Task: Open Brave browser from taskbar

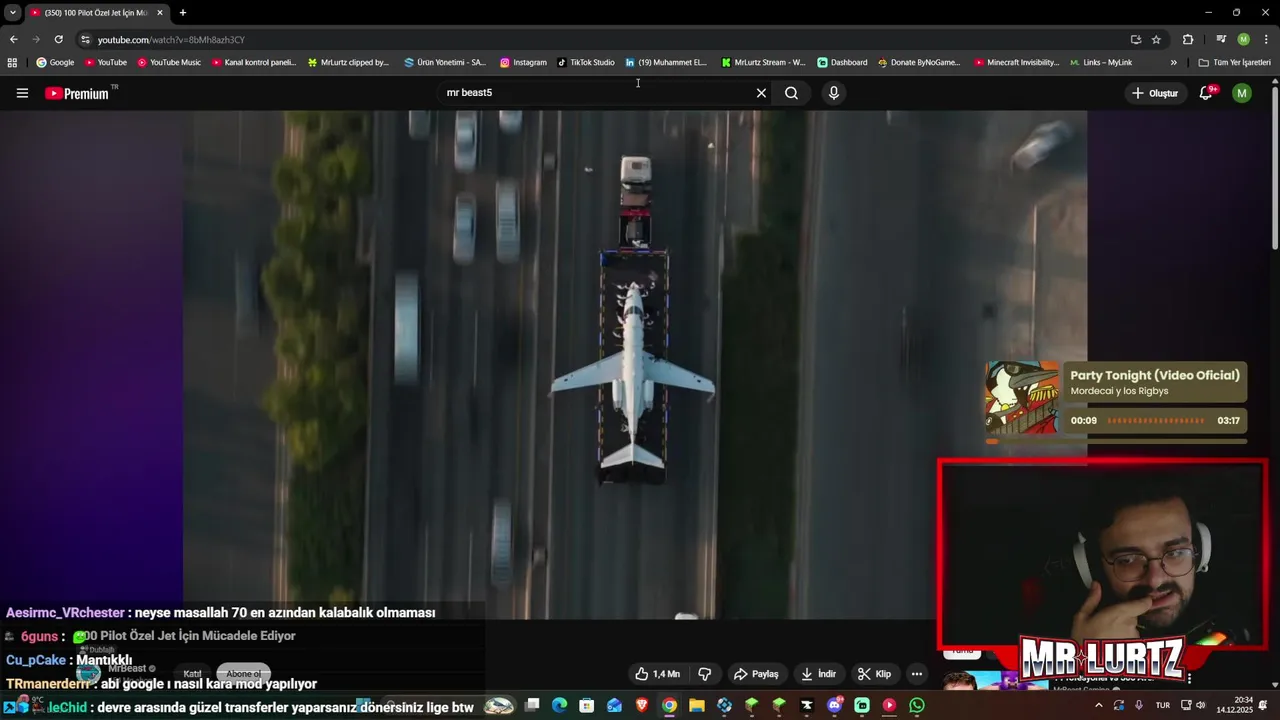Action: point(642,706)
